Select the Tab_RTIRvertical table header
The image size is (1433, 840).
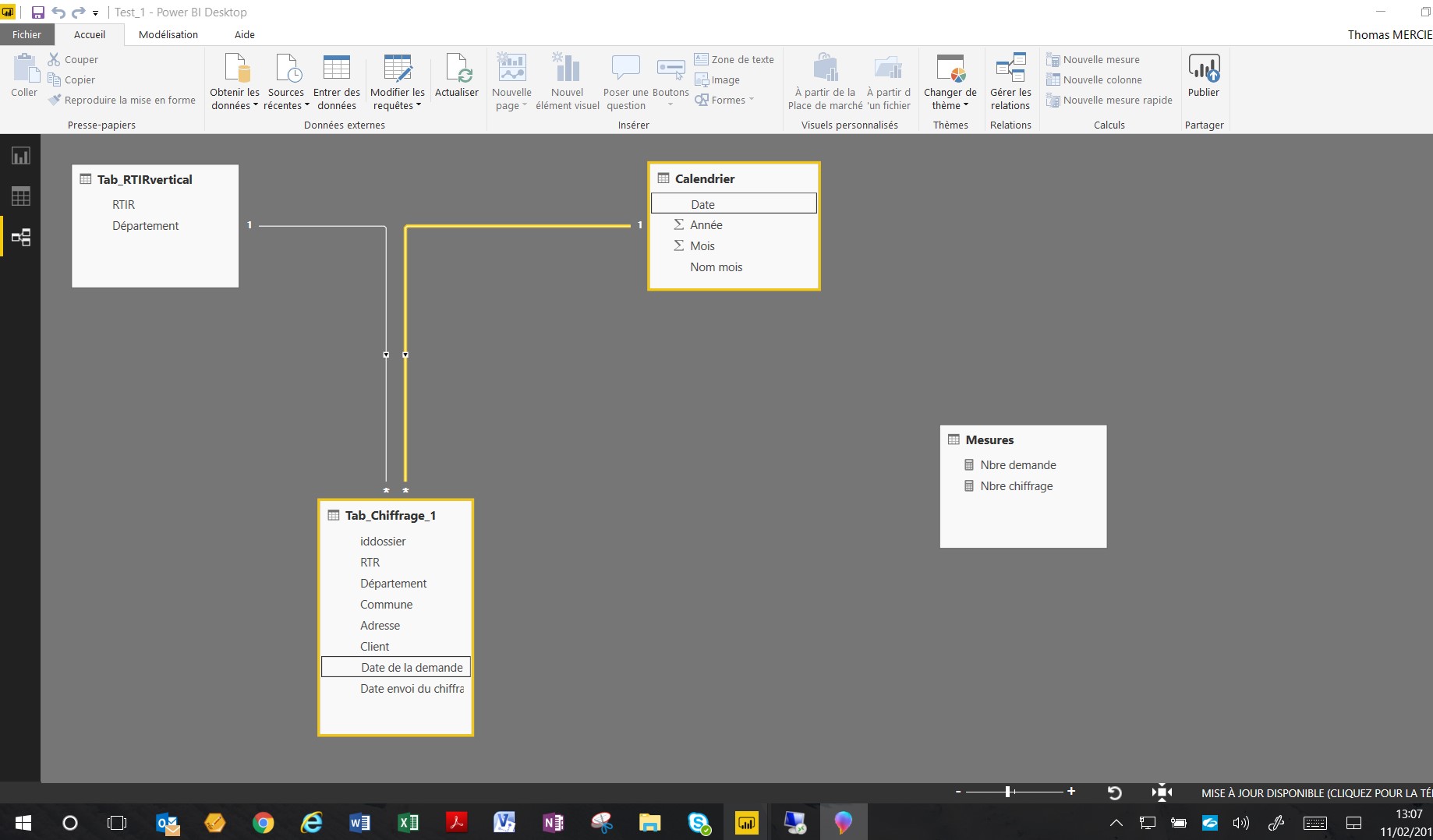[x=145, y=179]
